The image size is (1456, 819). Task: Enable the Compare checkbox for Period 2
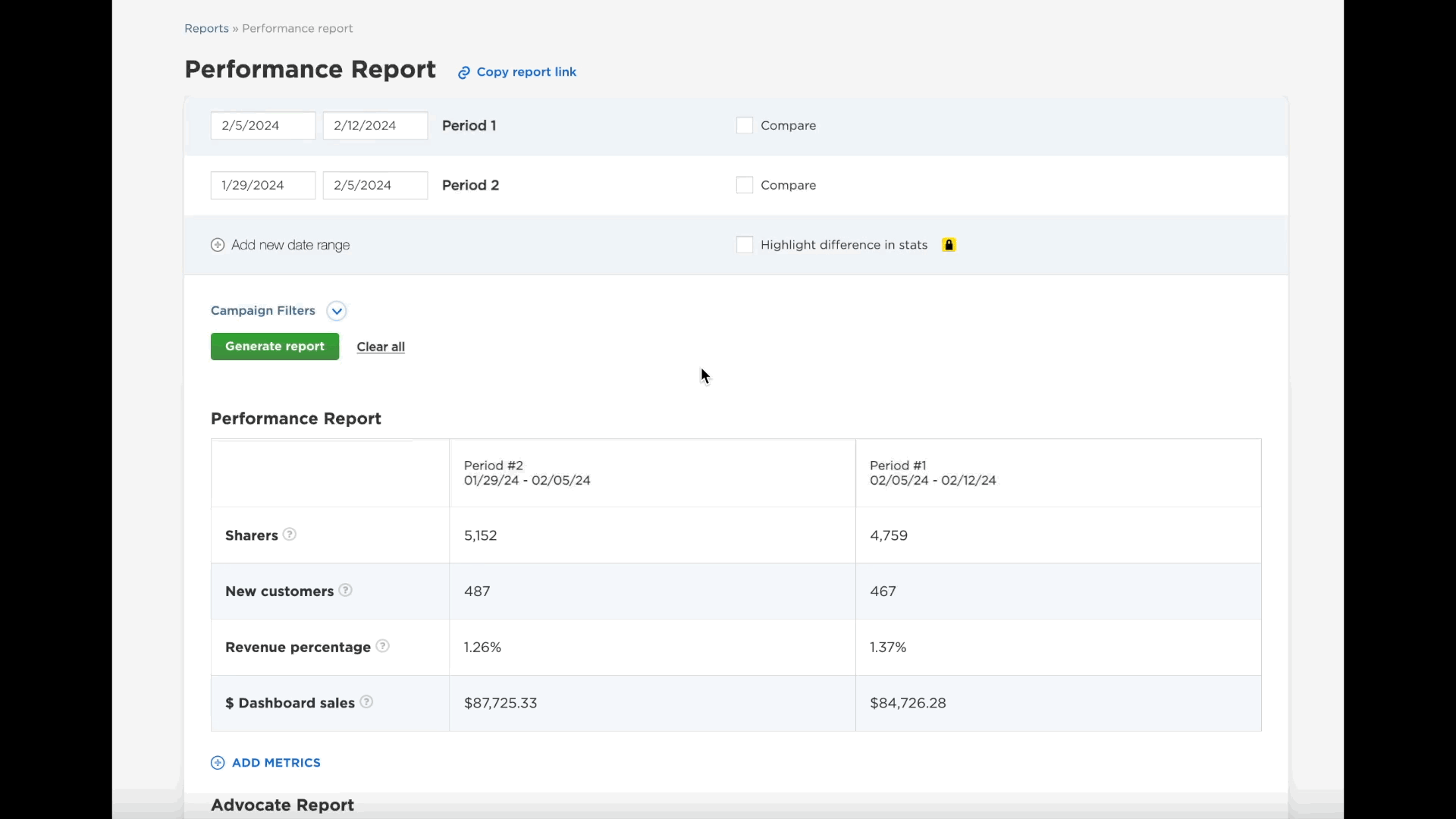coord(745,185)
